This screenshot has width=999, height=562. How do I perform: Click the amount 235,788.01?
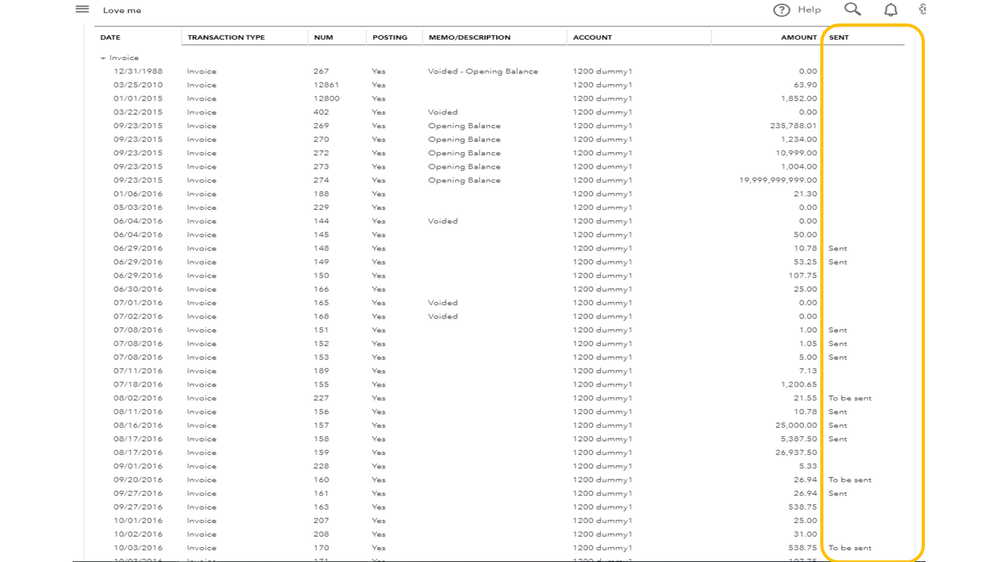(793, 126)
